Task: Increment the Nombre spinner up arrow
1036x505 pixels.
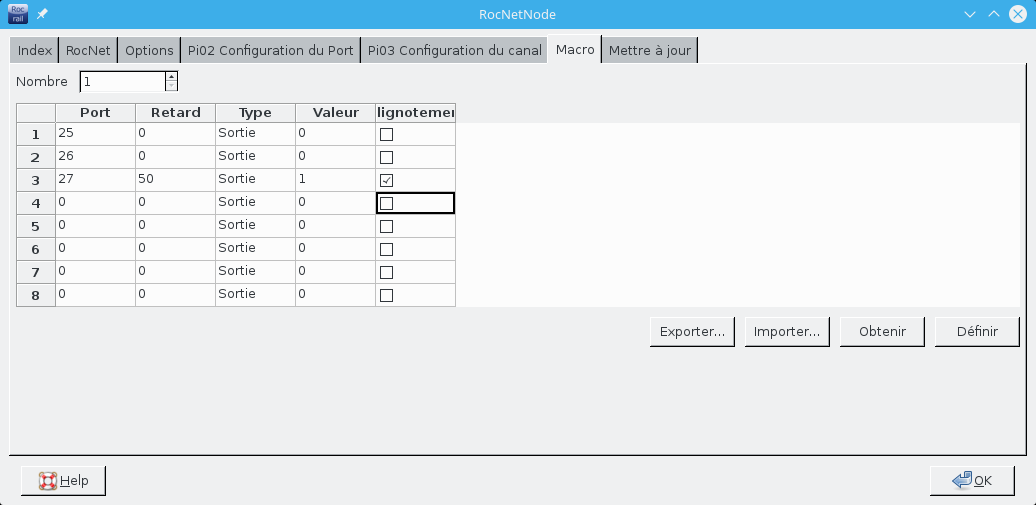Action: (x=171, y=77)
